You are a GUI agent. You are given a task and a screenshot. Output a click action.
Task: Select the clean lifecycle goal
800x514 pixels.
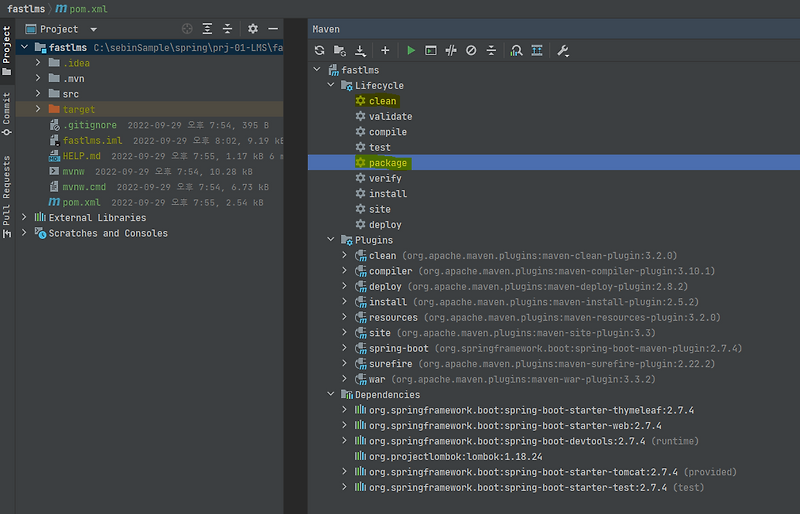pyautogui.click(x=382, y=101)
